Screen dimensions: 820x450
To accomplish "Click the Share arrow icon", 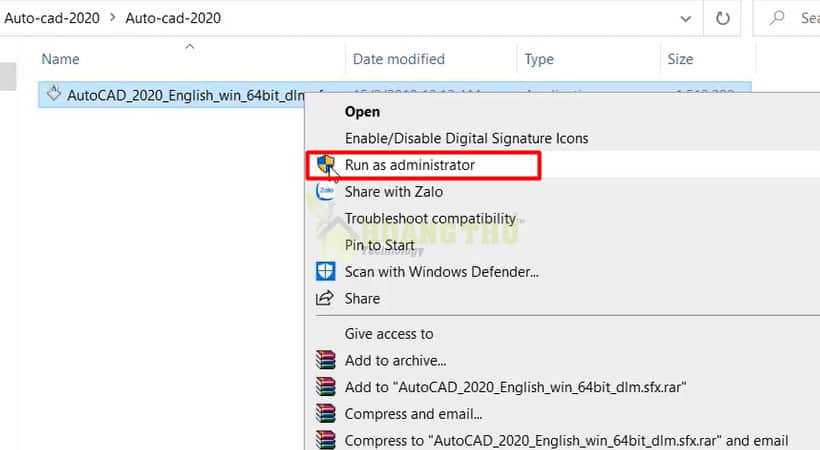I will pos(325,298).
